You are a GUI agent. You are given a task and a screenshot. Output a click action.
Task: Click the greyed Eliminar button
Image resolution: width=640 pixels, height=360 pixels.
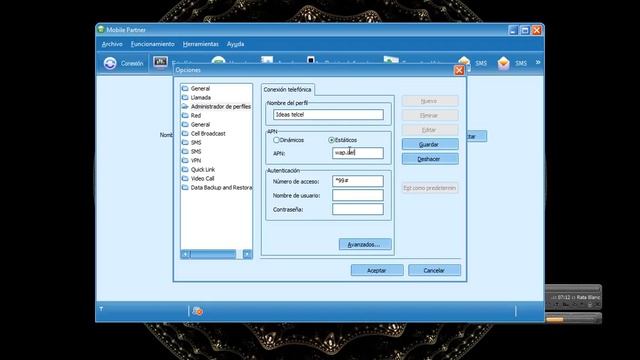430,115
